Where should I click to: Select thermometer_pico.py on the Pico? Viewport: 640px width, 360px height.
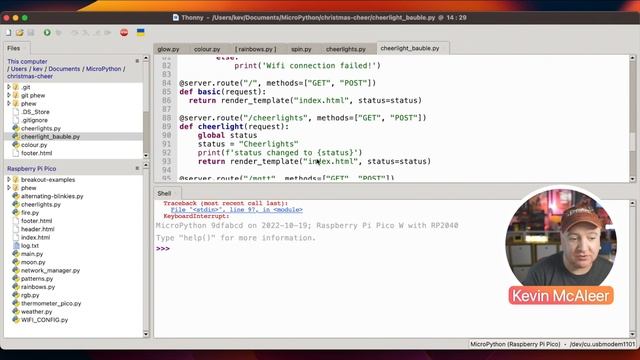pos(51,303)
